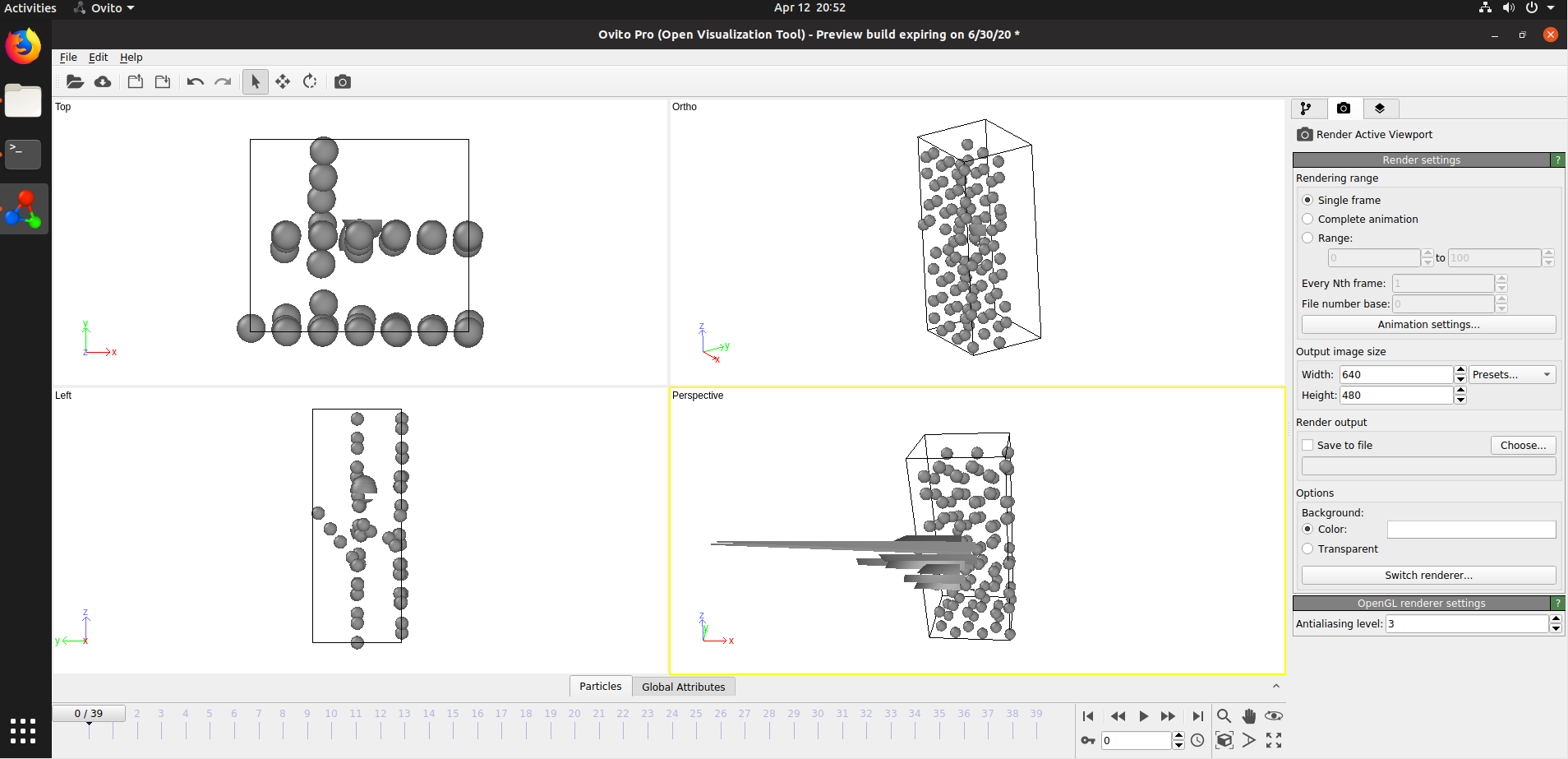
Task: Open the Edit menu
Action: click(x=98, y=58)
